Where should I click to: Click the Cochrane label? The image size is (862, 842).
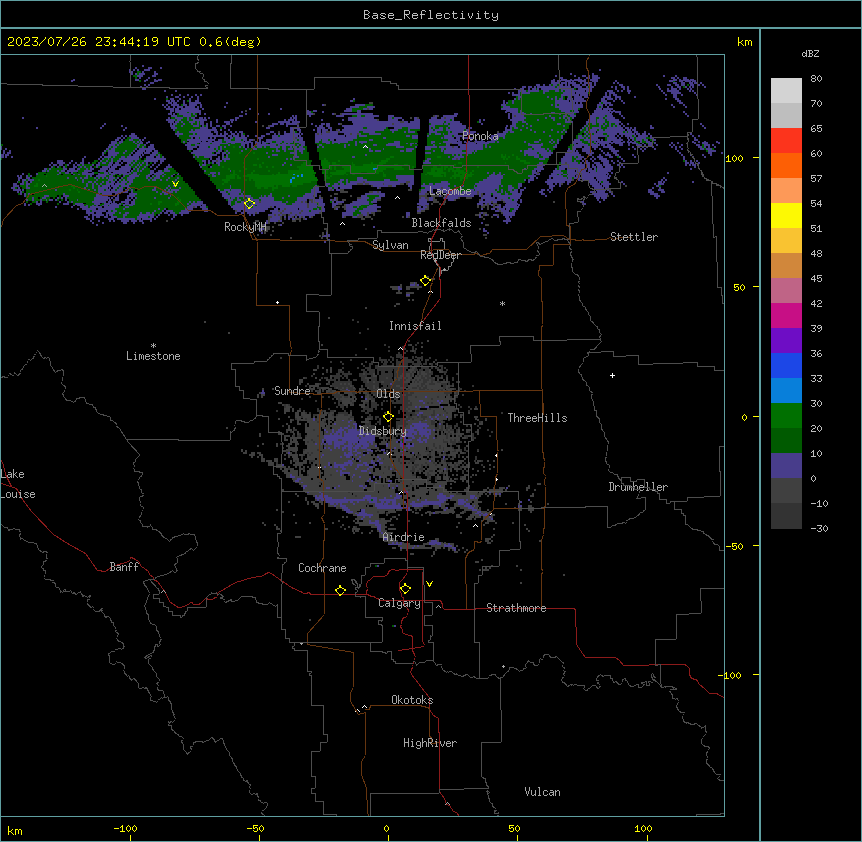(322, 568)
